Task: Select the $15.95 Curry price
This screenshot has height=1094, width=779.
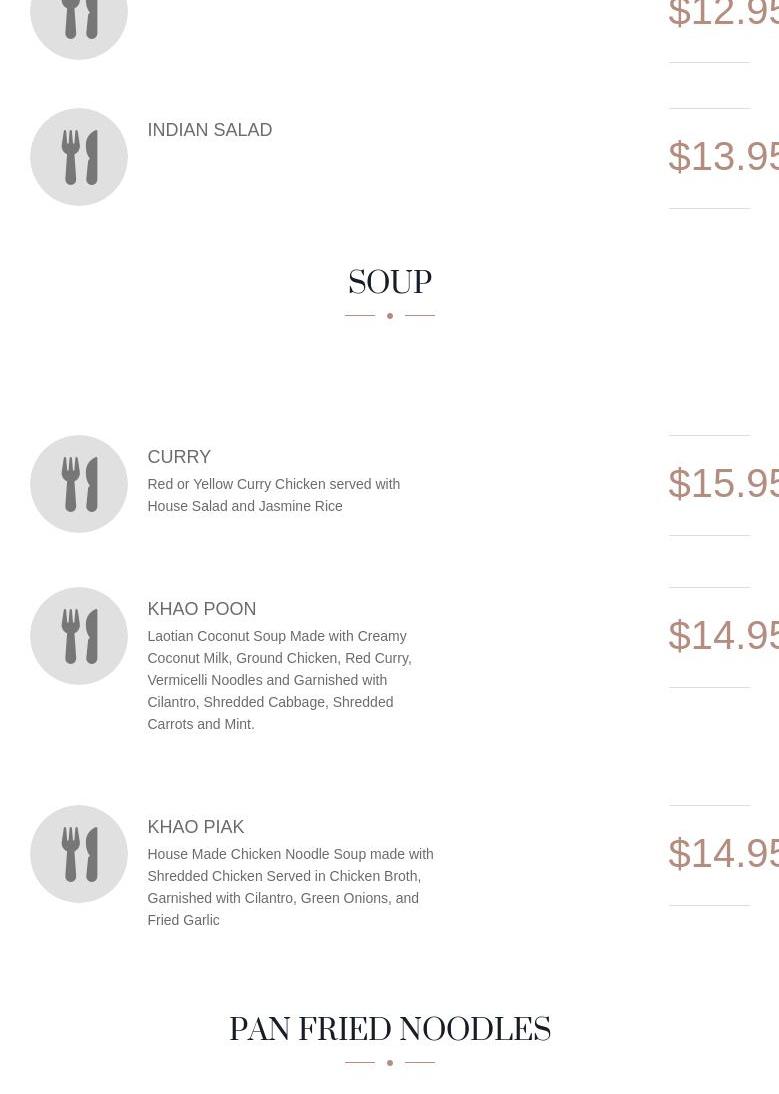Action: [x=722, y=484]
